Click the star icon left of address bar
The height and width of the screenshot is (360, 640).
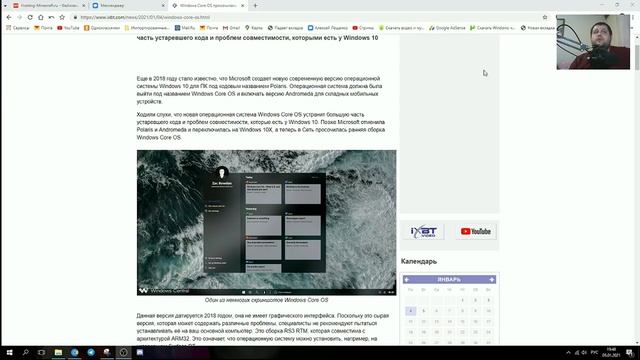pyautogui.click(x=62, y=17)
